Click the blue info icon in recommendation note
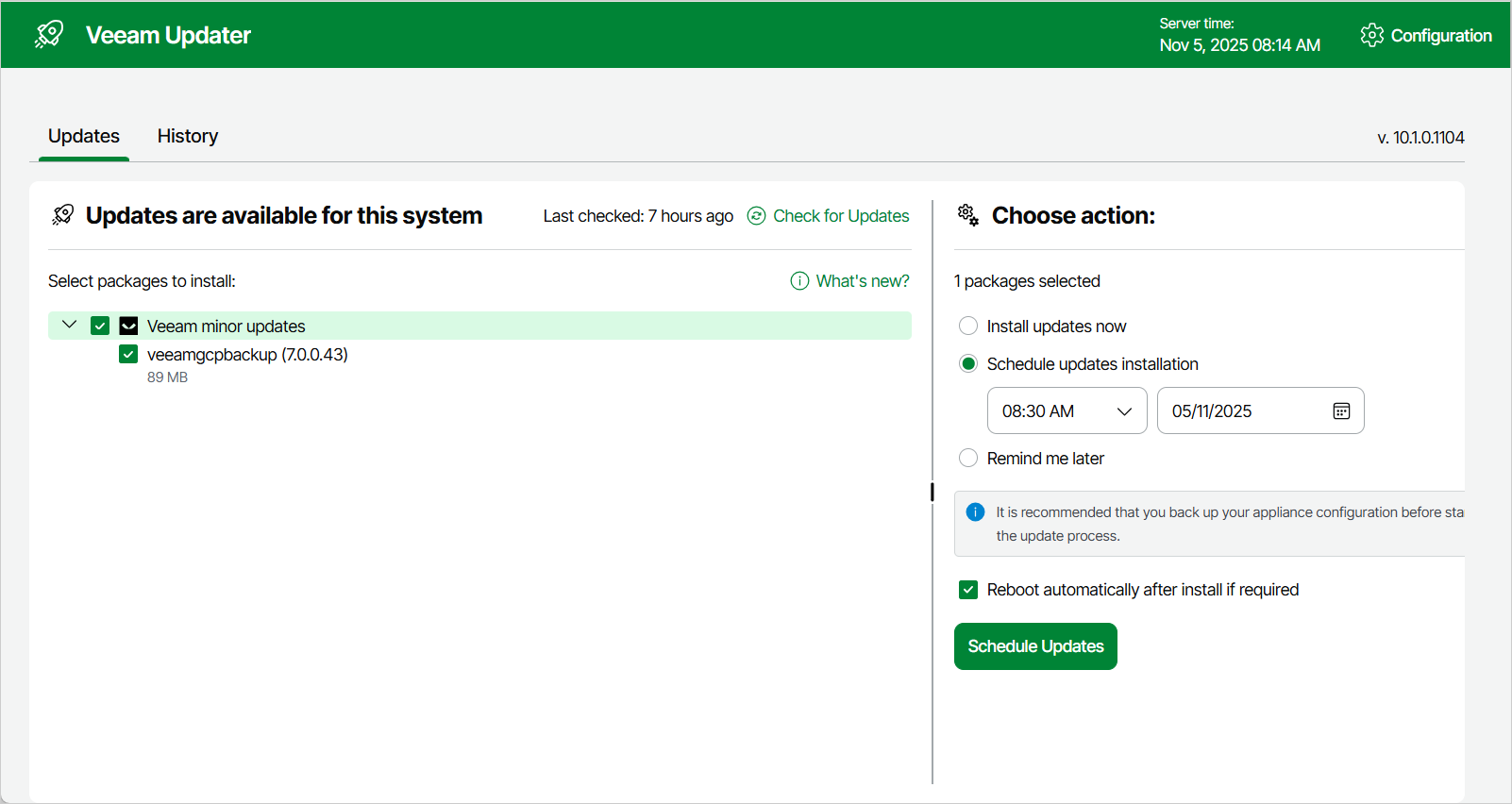 click(976, 512)
